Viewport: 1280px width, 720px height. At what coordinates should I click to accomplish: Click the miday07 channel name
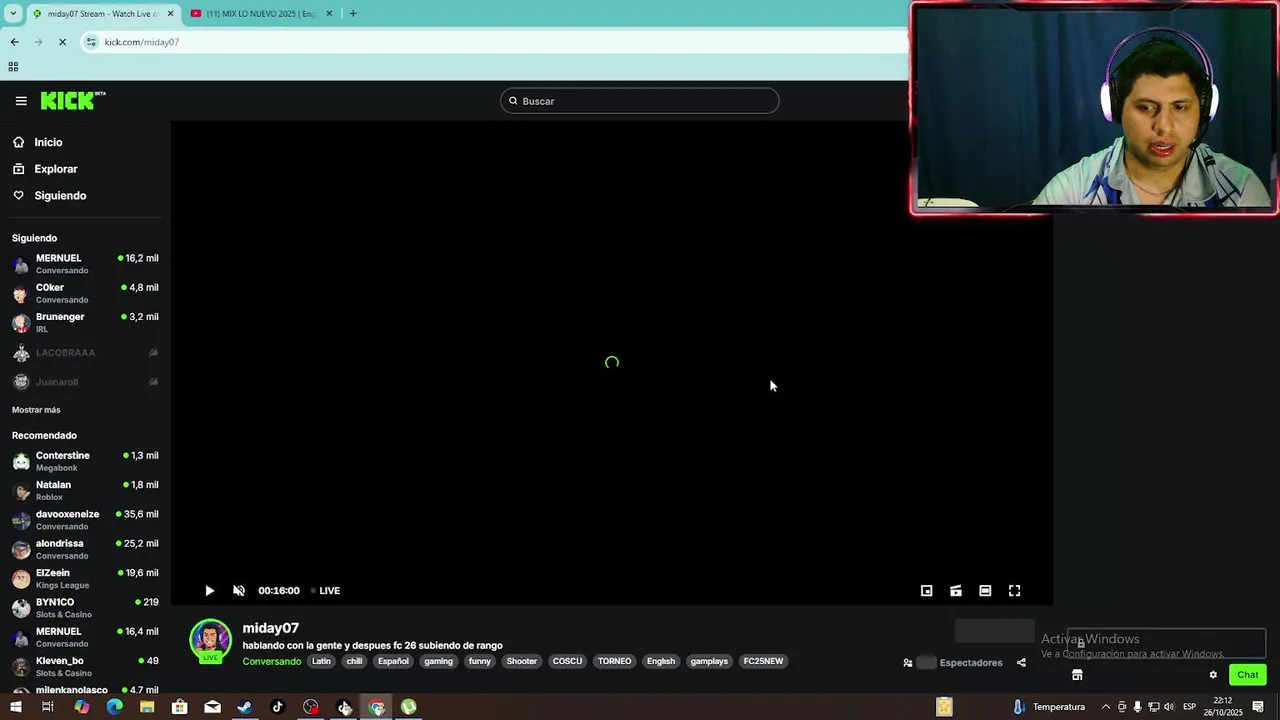pyautogui.click(x=271, y=628)
